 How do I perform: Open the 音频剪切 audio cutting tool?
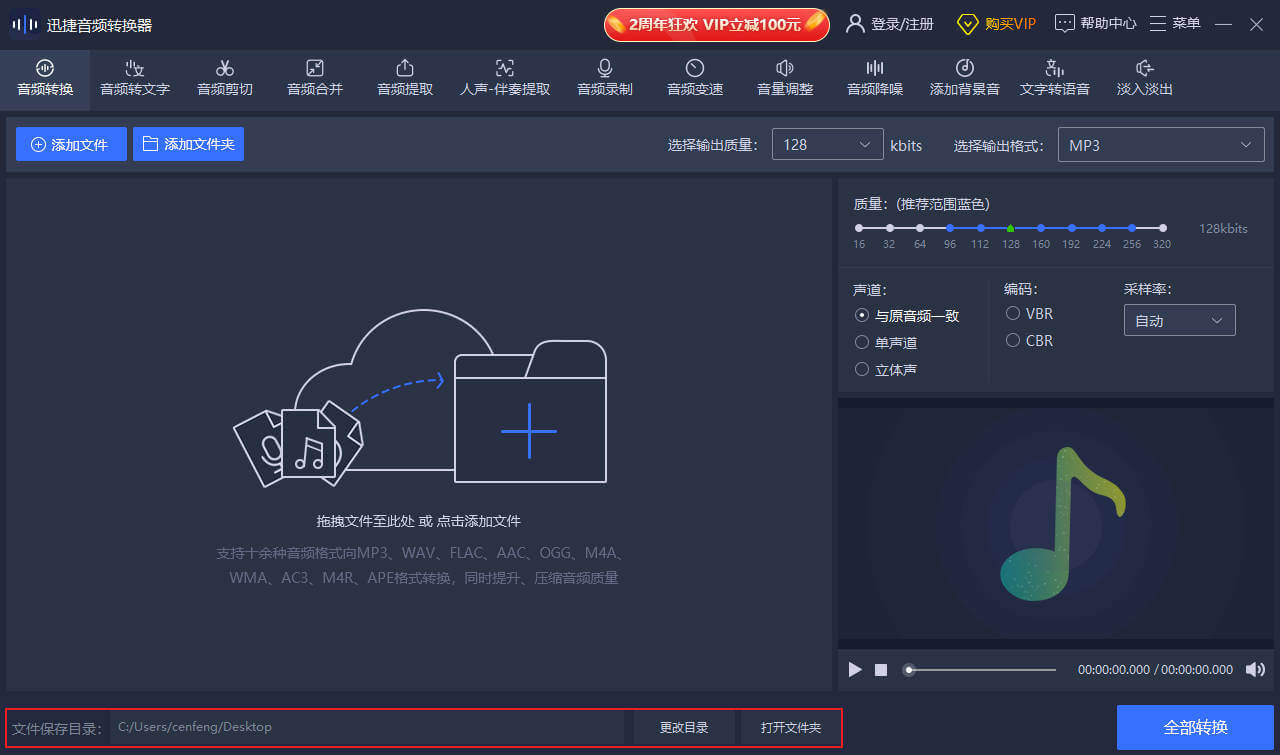(x=225, y=78)
